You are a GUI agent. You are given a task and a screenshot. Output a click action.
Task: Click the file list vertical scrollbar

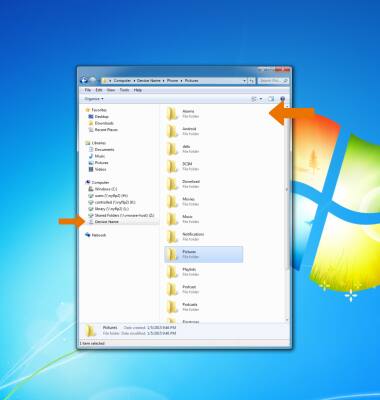click(287, 190)
